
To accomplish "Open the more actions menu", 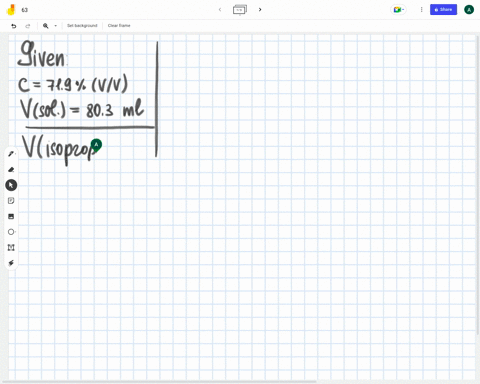I will point(421,10).
